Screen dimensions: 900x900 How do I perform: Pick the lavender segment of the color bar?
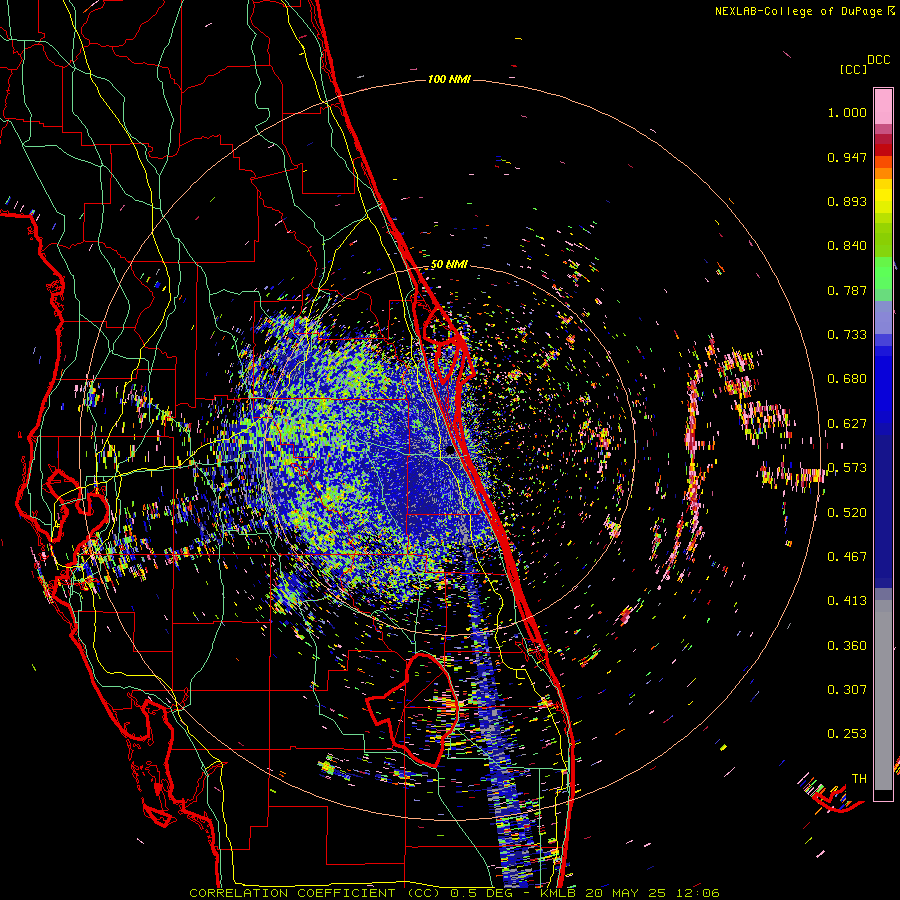(x=883, y=319)
